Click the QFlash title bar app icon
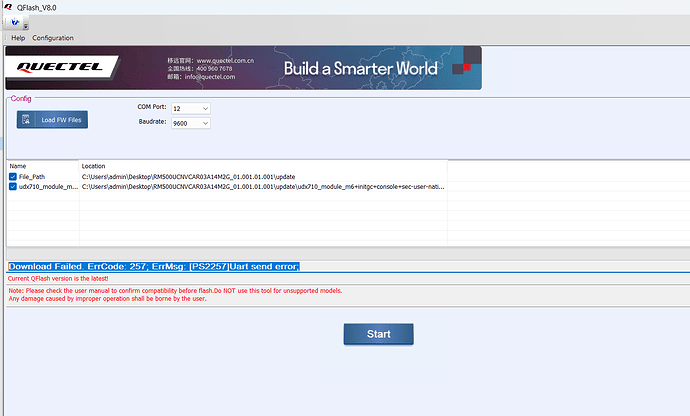 coord(8,7)
